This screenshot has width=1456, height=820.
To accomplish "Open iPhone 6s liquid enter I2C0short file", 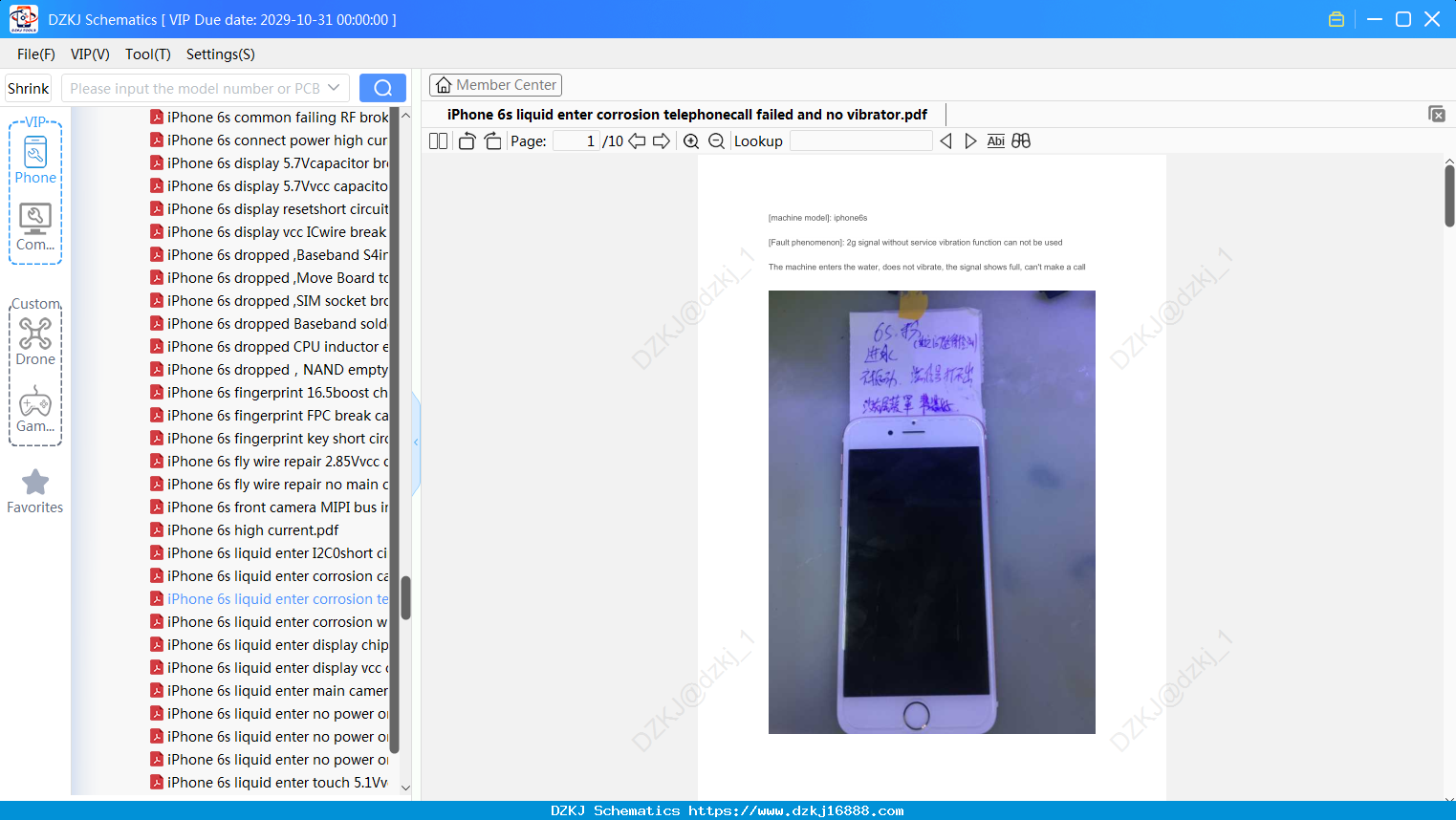I will tap(270, 553).
